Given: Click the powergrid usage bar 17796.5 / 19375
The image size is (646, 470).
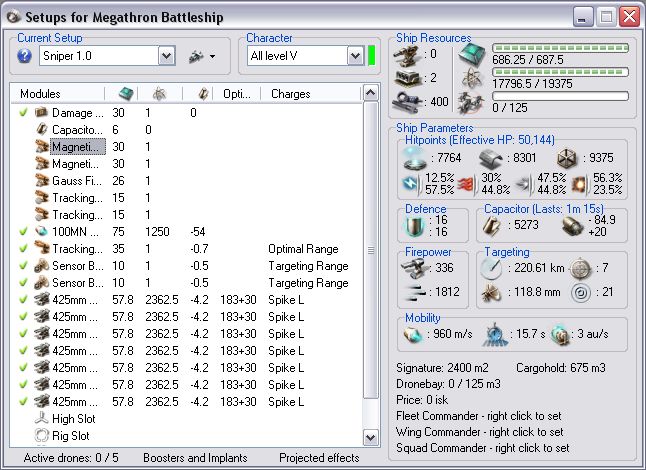Looking at the screenshot, I should (560, 72).
